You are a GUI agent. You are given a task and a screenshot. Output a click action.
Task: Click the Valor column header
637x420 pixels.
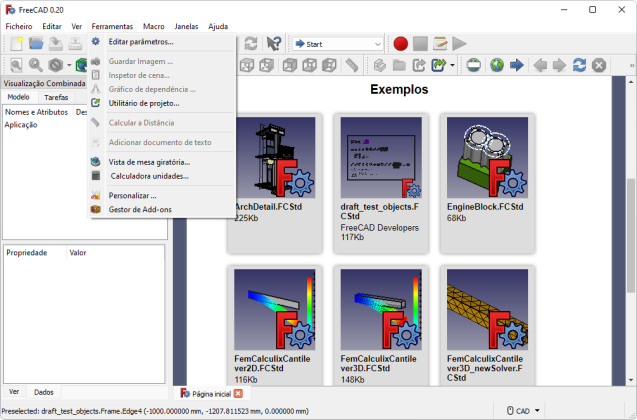point(78,253)
